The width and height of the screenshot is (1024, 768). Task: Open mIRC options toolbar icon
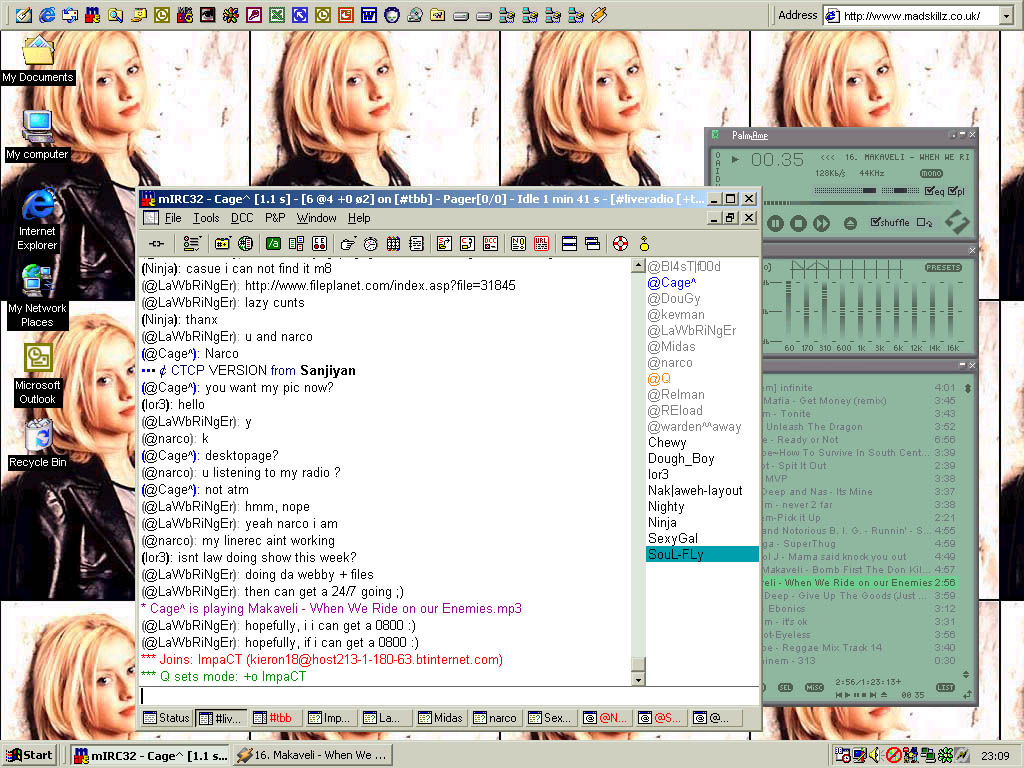(191, 243)
